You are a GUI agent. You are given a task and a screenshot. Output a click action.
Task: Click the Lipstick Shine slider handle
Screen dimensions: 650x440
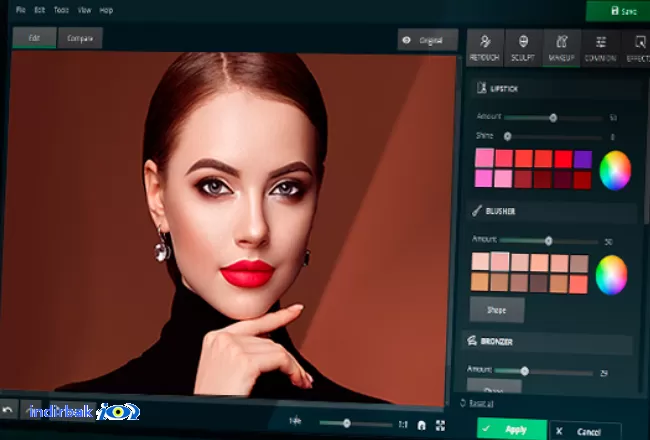(x=507, y=136)
